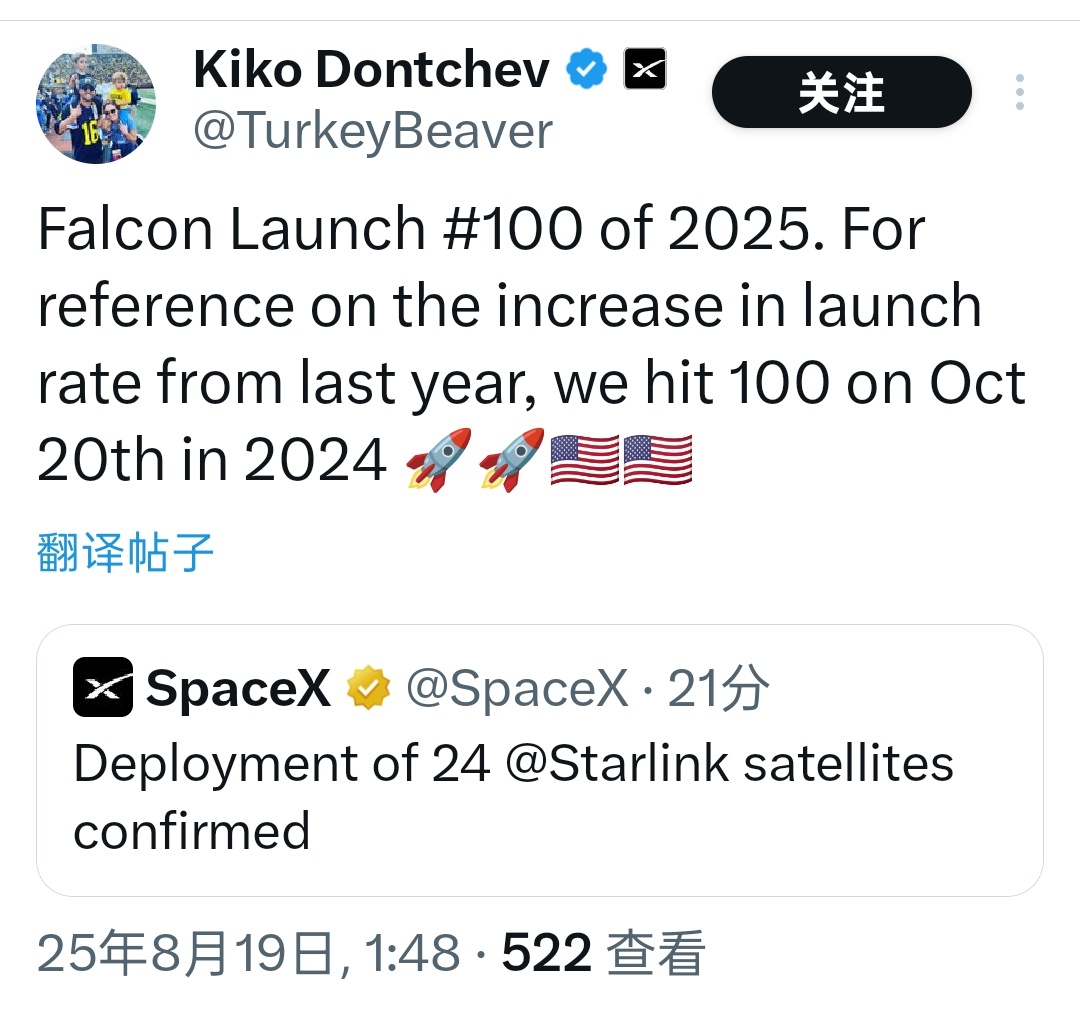View the 522 查看 view count
Screen dimensions: 1080x1016
[x=603, y=953]
